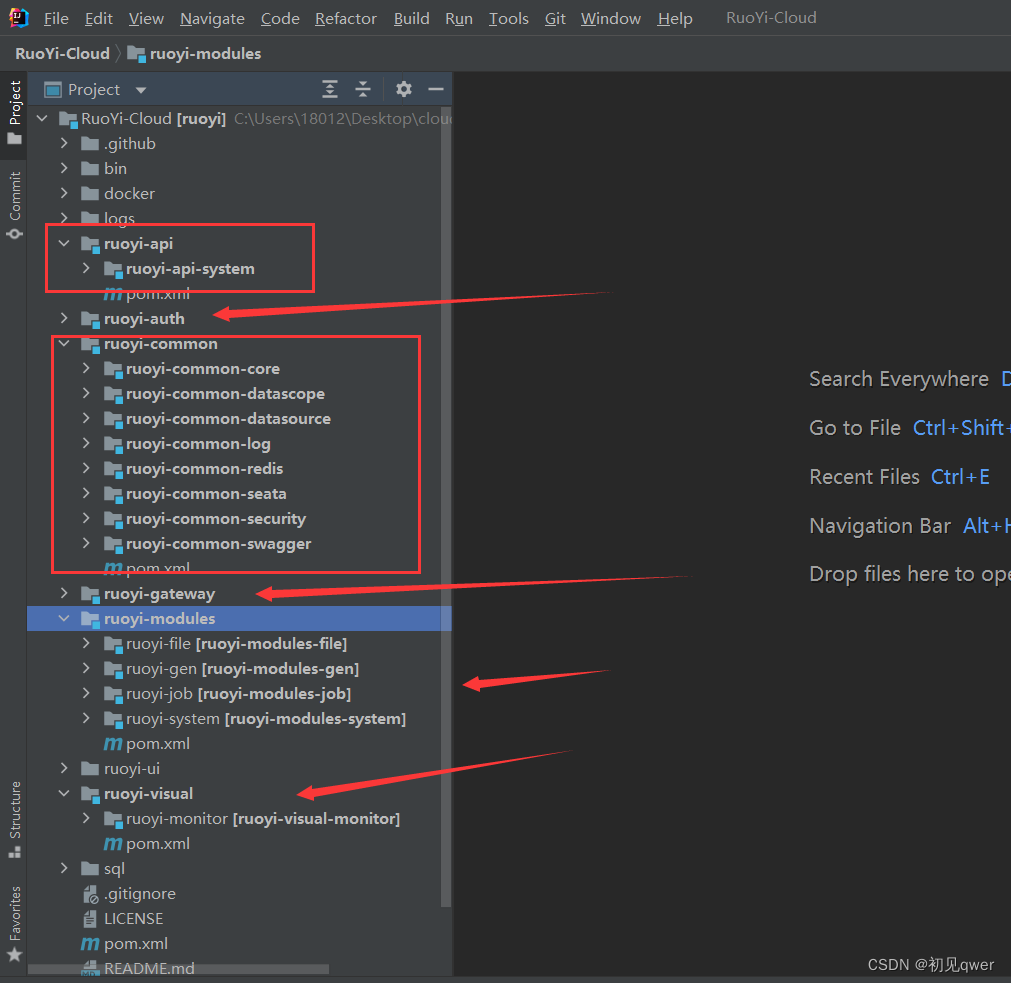Screen dimensions: 1011x983
Task: Open the Project view dropdown
Action: coord(141,90)
